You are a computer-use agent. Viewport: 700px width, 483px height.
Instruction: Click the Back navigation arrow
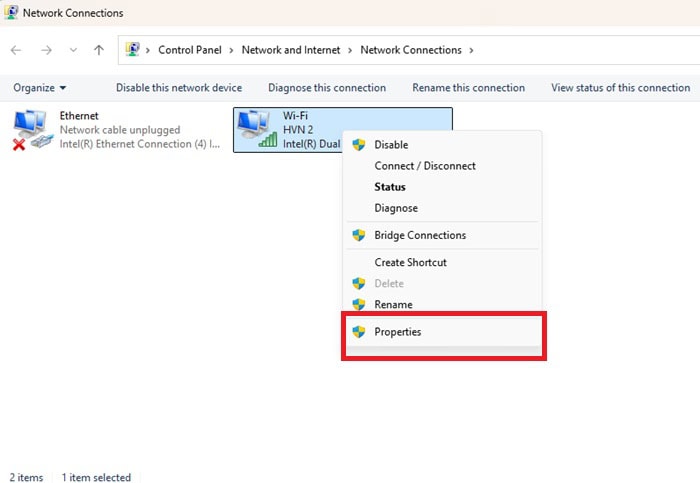(17, 50)
